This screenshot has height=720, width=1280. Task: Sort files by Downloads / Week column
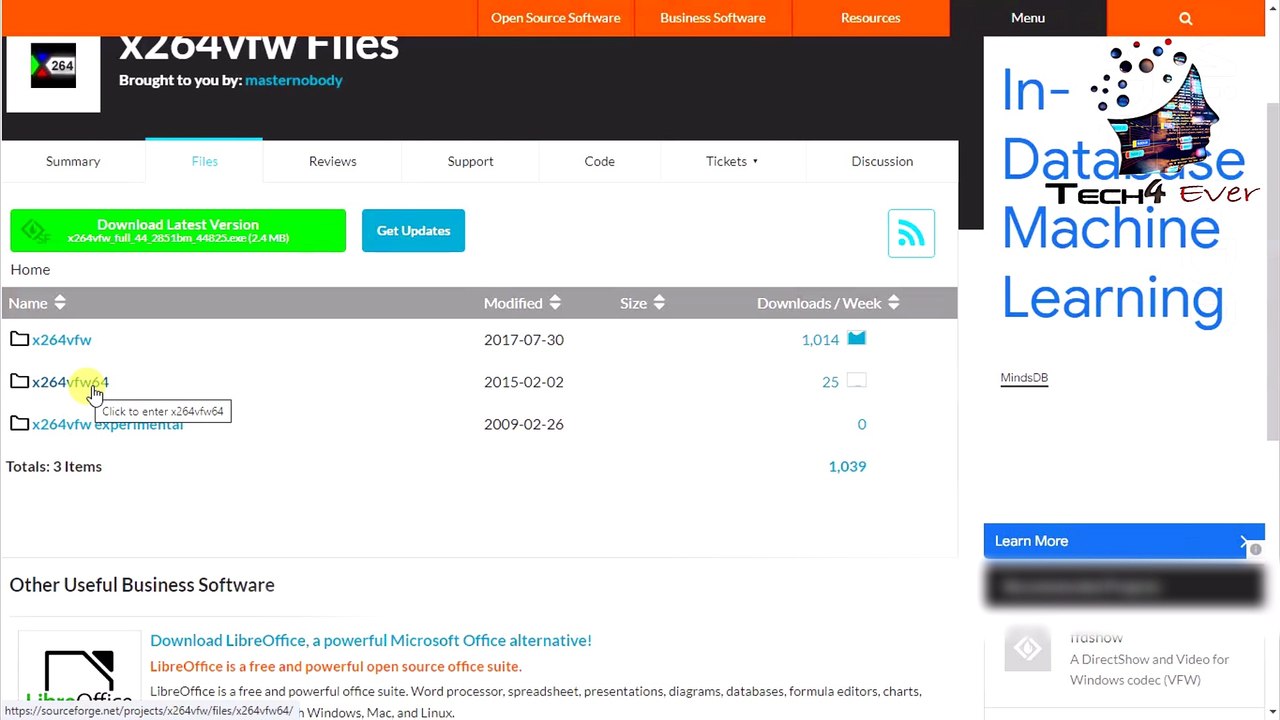[828, 303]
